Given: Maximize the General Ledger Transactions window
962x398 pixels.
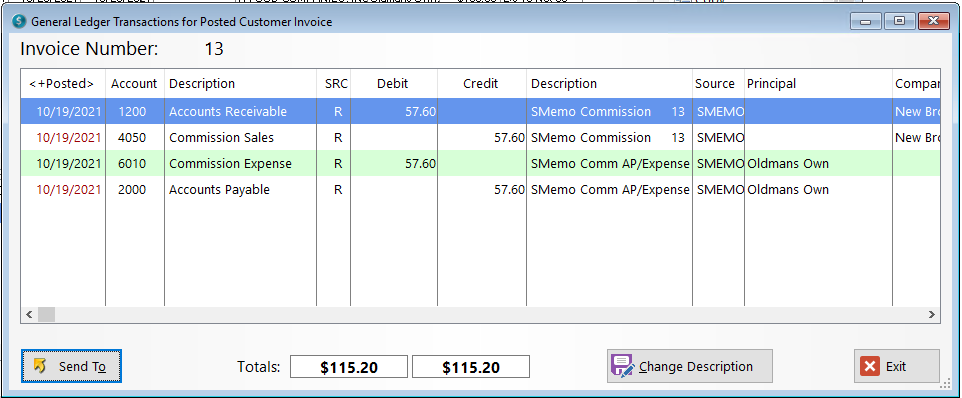Looking at the screenshot, I should (x=899, y=21).
